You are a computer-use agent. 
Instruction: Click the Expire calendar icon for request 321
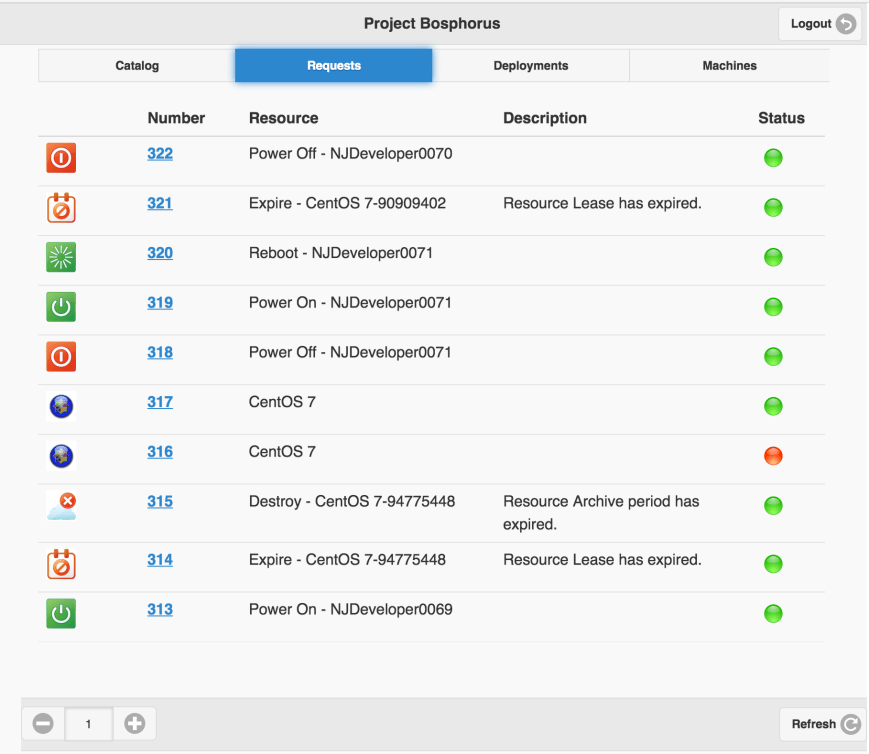tap(61, 208)
